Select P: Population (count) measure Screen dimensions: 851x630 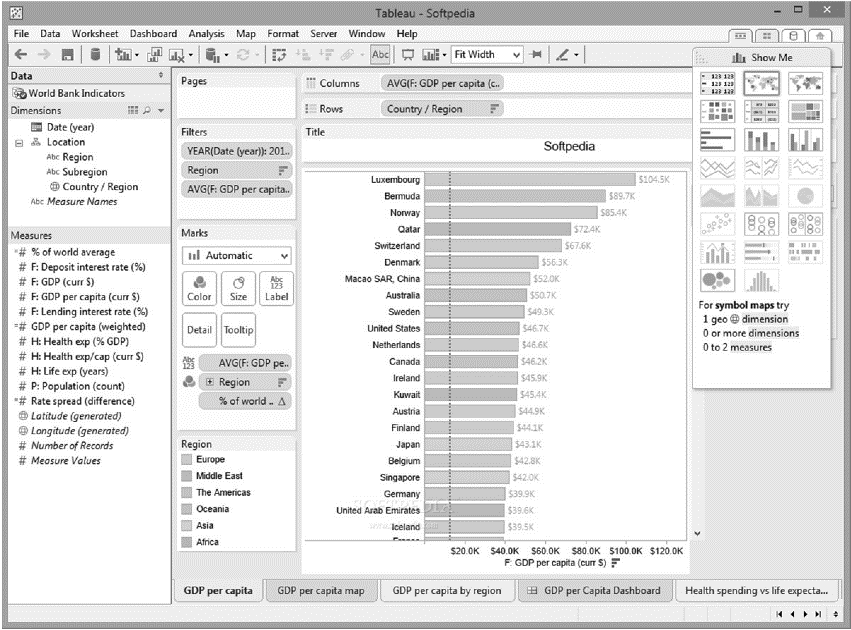pos(77,386)
